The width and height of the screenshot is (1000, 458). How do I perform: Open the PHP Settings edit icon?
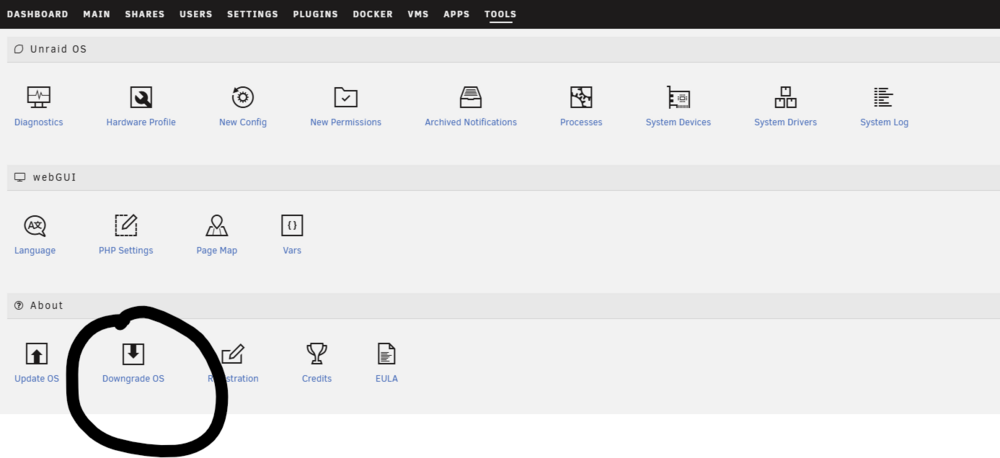tap(126, 225)
